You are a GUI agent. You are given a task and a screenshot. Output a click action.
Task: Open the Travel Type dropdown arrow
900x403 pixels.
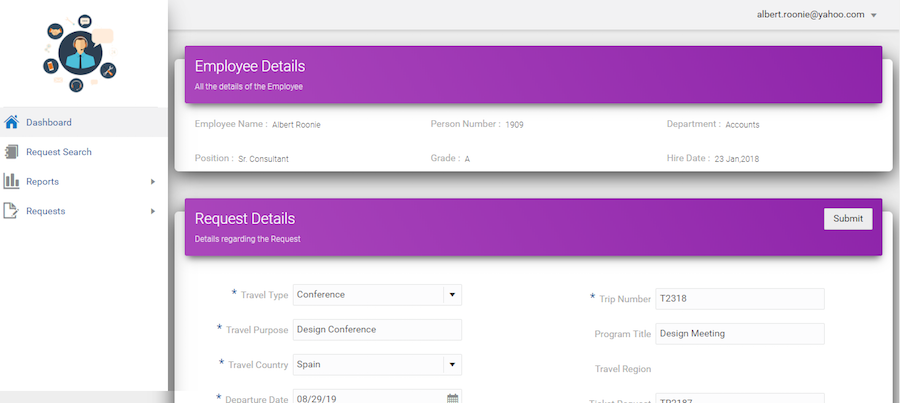pyautogui.click(x=452, y=294)
